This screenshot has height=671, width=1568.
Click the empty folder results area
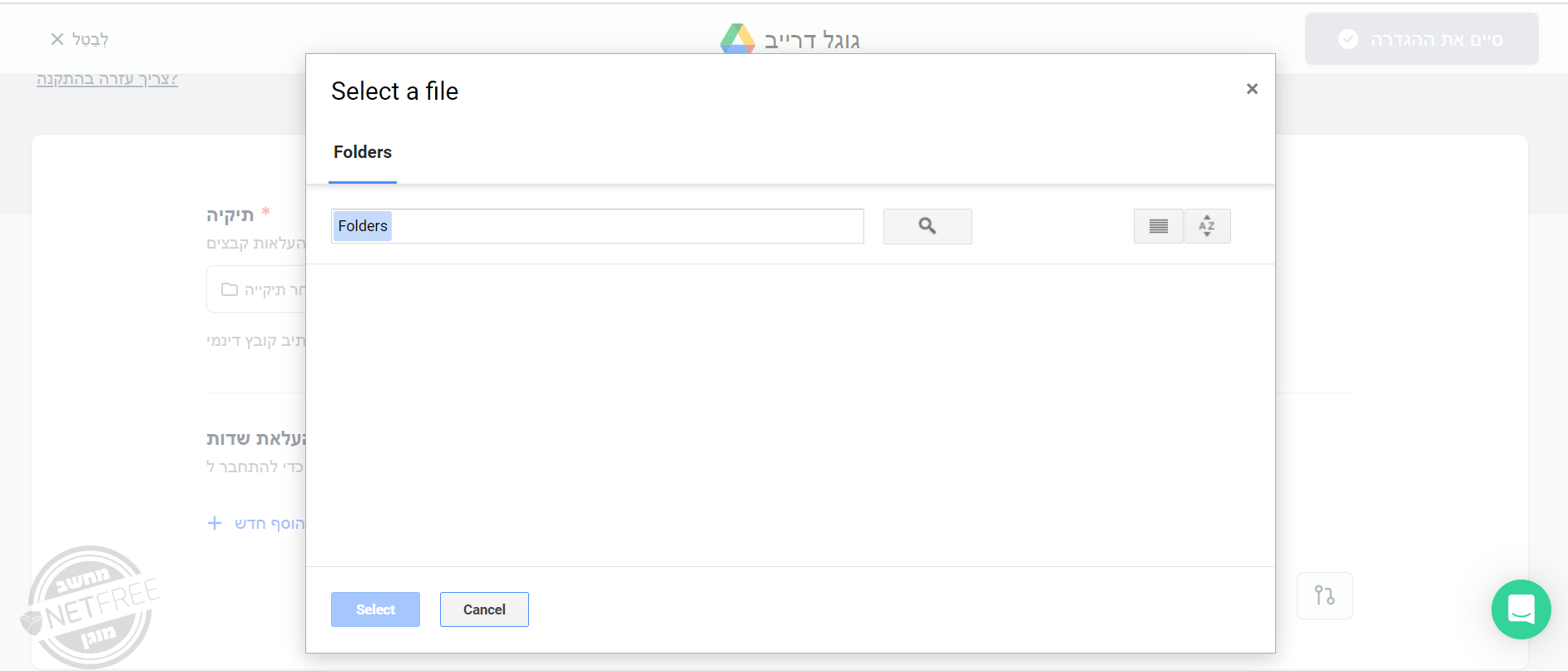pos(790,414)
